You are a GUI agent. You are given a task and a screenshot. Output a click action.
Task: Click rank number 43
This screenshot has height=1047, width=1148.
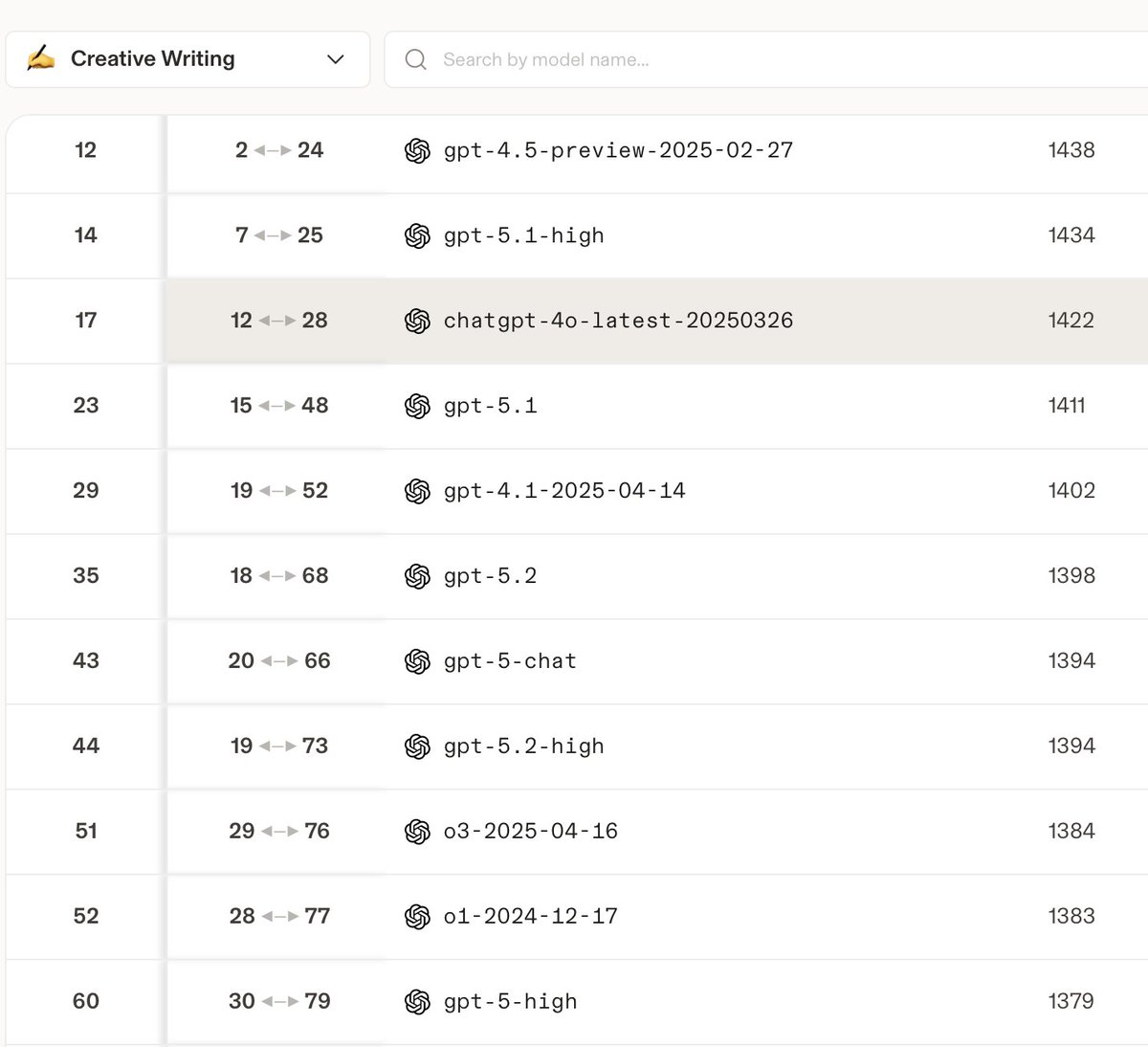point(85,661)
